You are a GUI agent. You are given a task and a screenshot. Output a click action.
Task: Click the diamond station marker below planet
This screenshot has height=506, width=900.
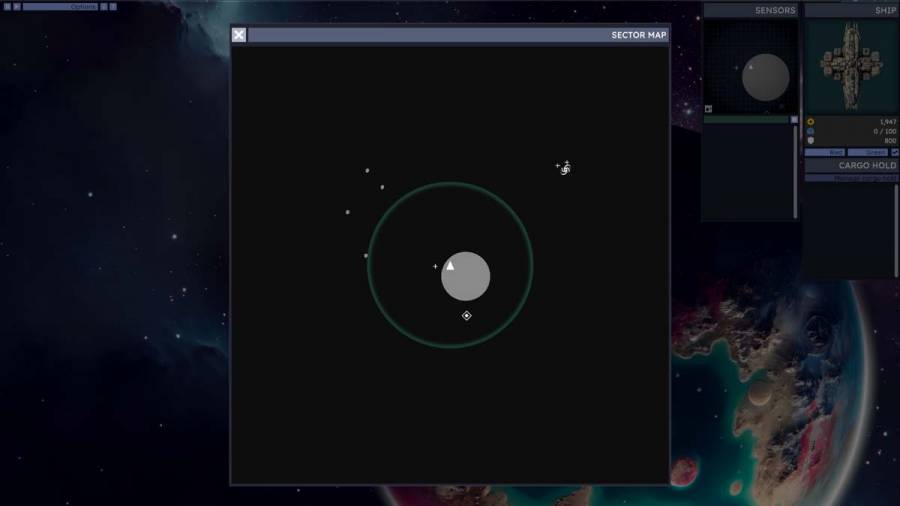[466, 316]
